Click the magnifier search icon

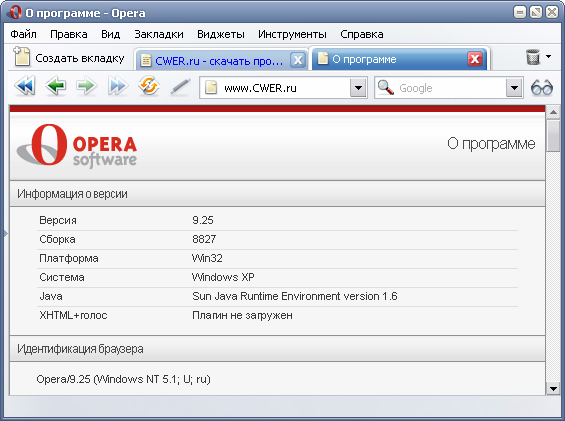point(386,87)
